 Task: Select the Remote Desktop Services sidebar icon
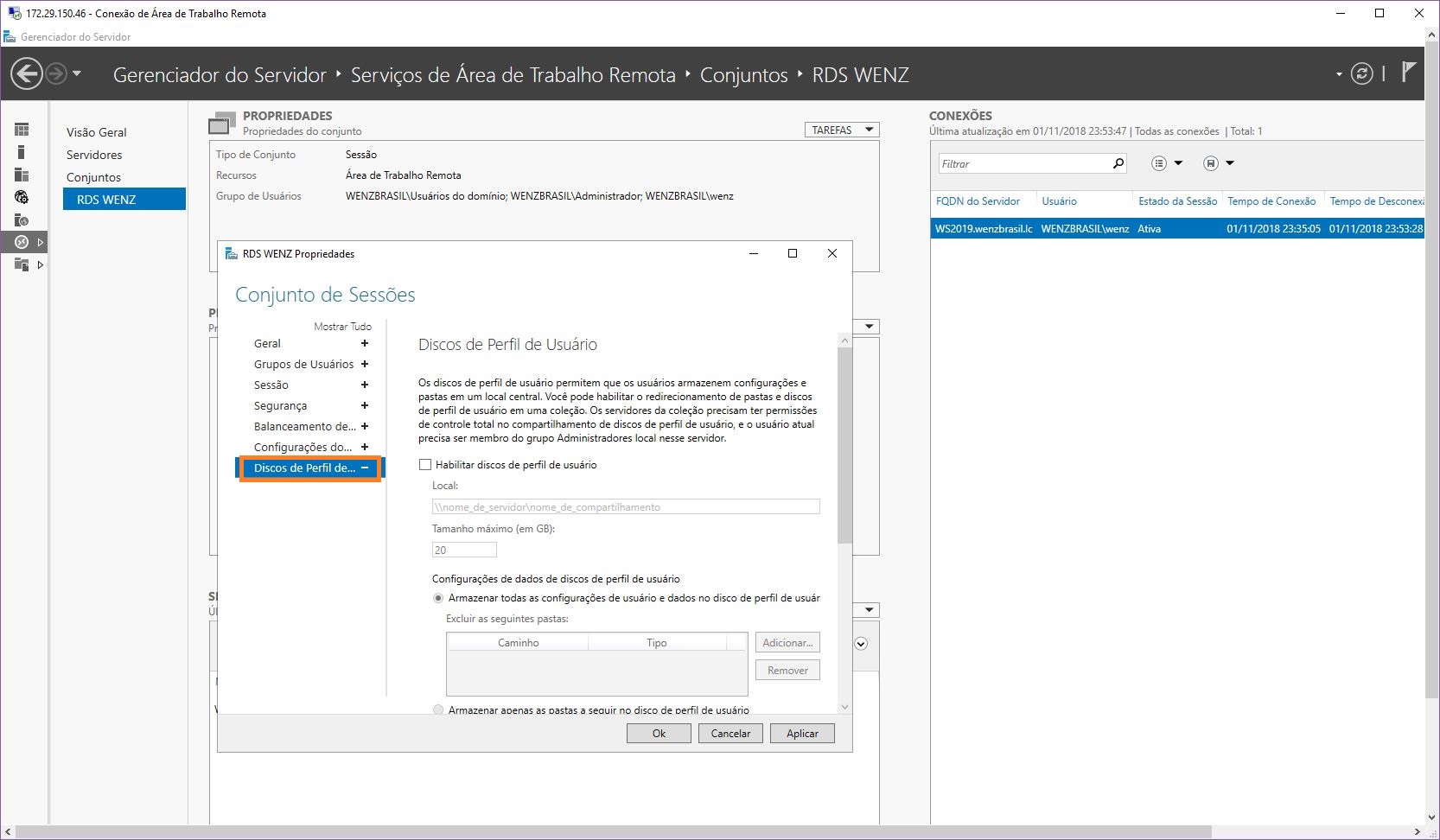[x=22, y=242]
